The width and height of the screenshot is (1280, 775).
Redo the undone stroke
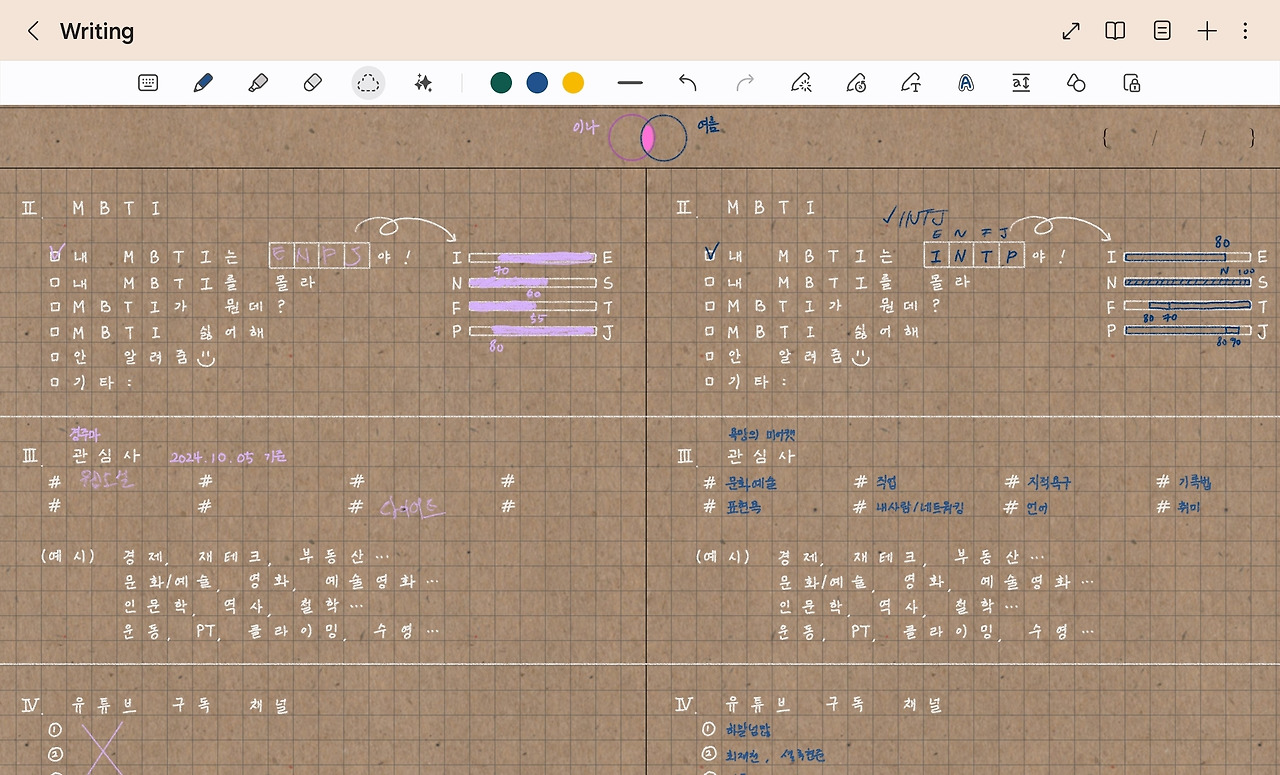(x=745, y=83)
